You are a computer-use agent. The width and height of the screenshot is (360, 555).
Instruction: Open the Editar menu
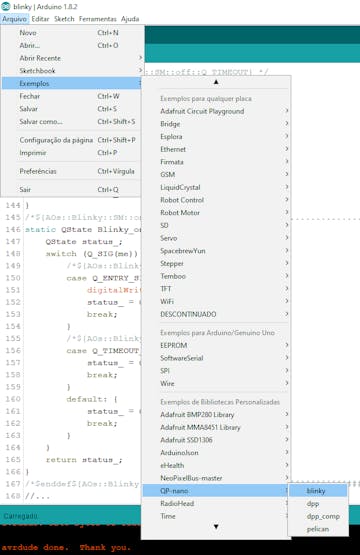(x=40, y=19)
